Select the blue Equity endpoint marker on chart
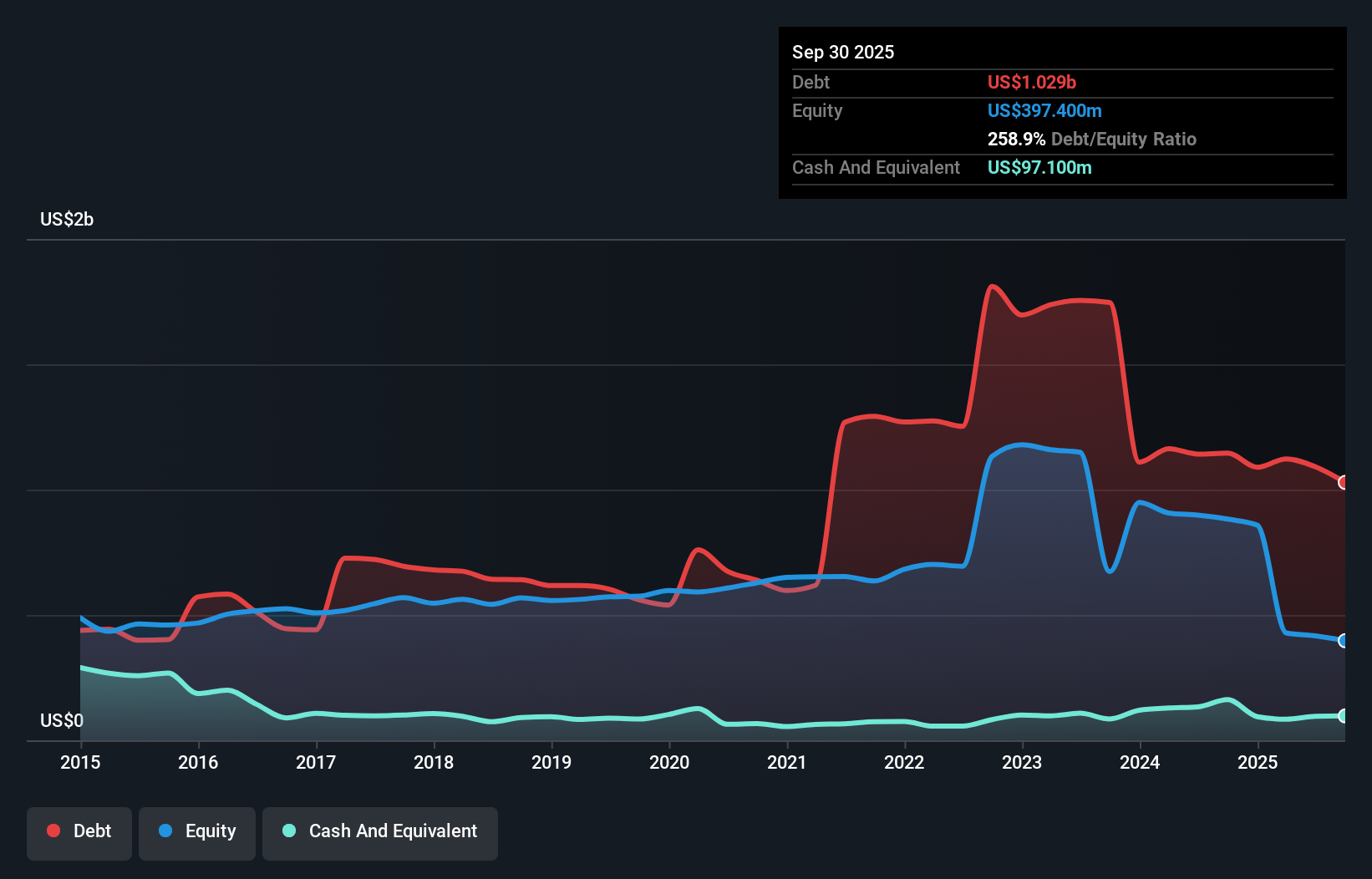The width and height of the screenshot is (1372, 879). click(1343, 641)
